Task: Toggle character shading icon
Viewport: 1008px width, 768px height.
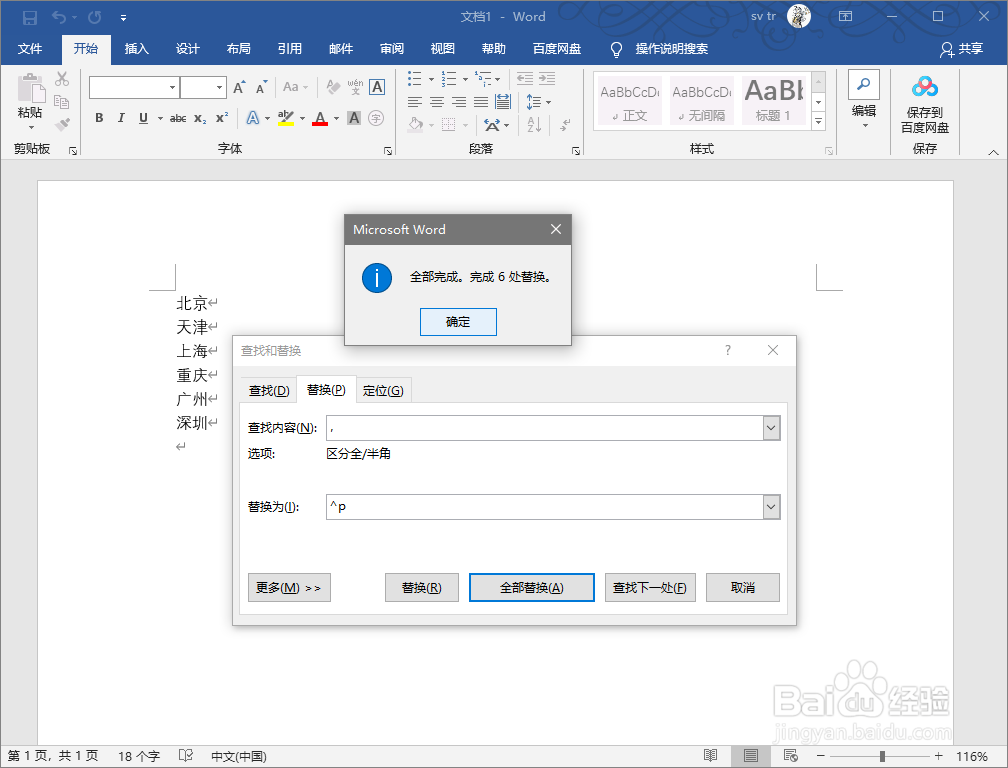Action: tap(354, 118)
